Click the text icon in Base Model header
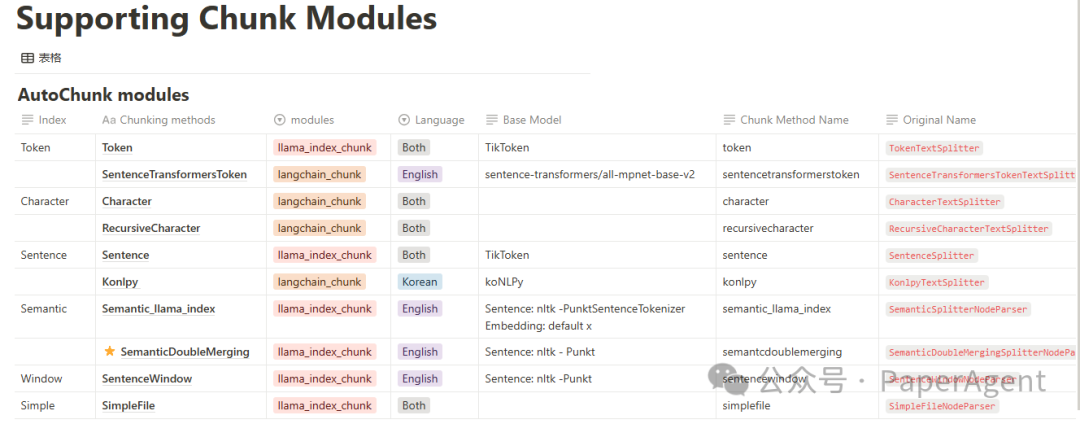The image size is (1080, 424). pos(492,120)
